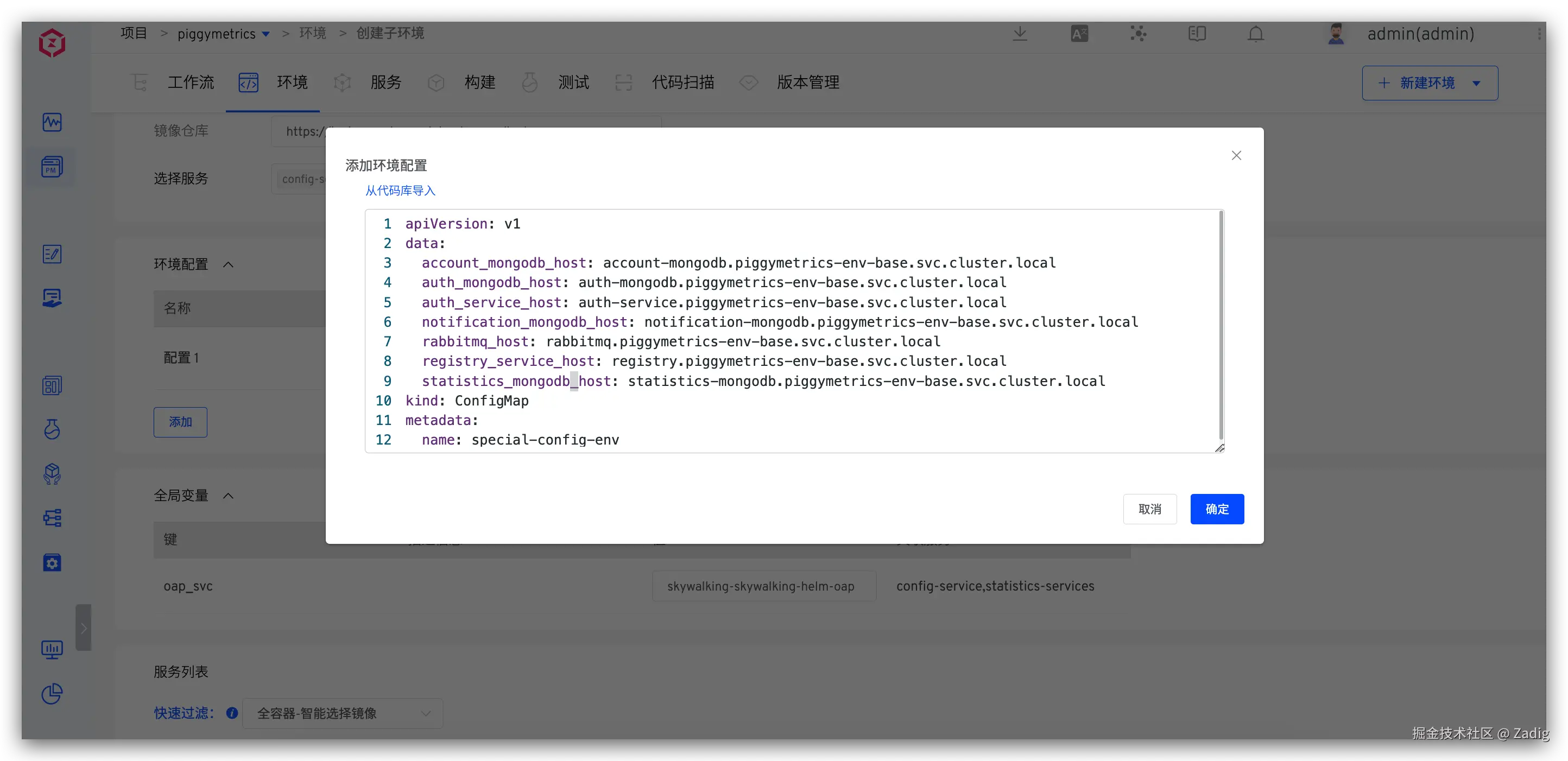The width and height of the screenshot is (1568, 761).
Task: Collapse the 环境配置 section
Action: coord(228,265)
